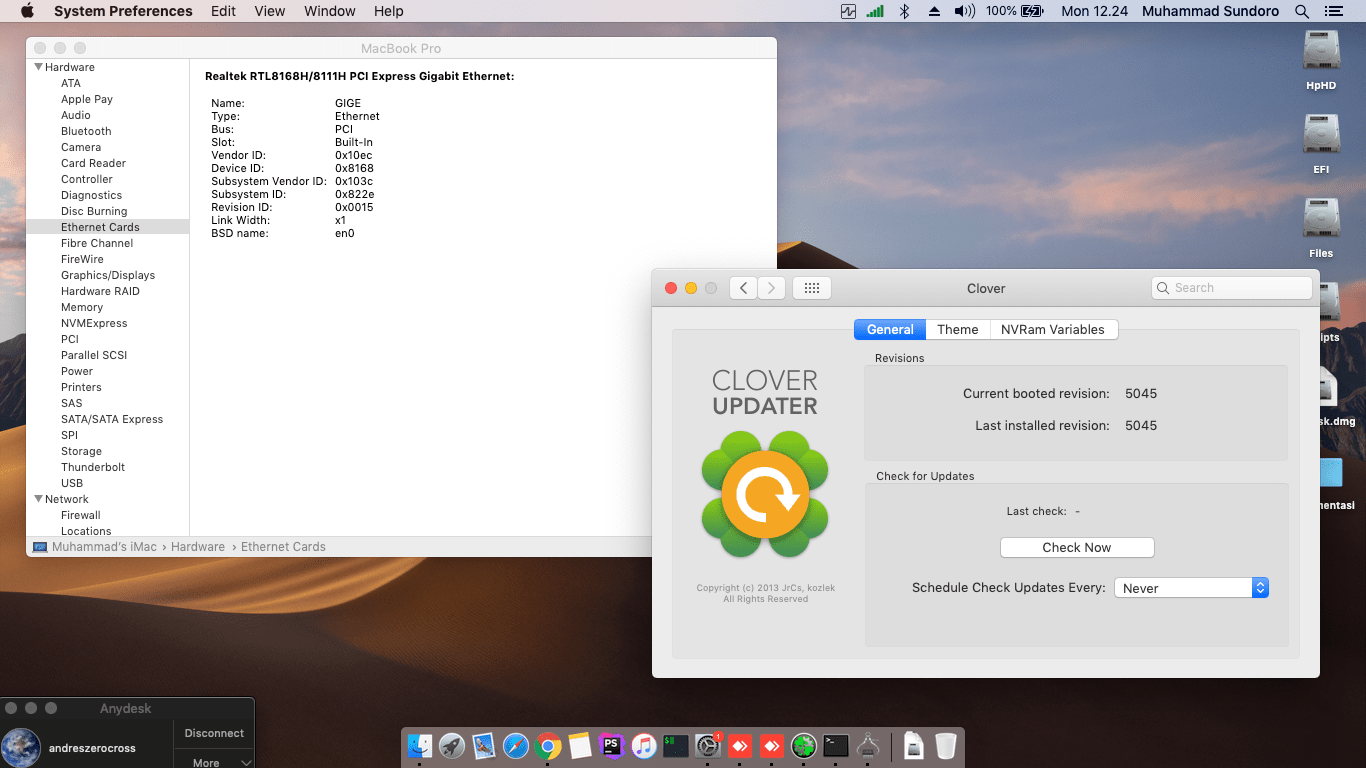Go forward in Clover preferences pane

pyautogui.click(x=771, y=288)
